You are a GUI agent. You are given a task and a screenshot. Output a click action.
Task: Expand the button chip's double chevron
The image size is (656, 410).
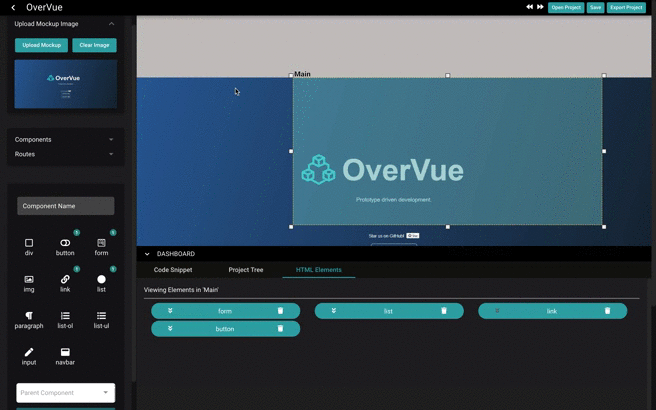(170, 328)
